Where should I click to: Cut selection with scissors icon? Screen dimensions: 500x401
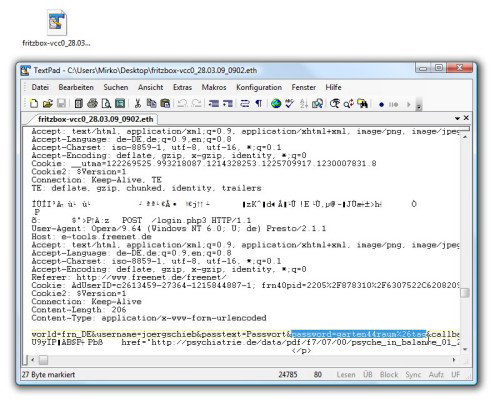tap(137, 104)
